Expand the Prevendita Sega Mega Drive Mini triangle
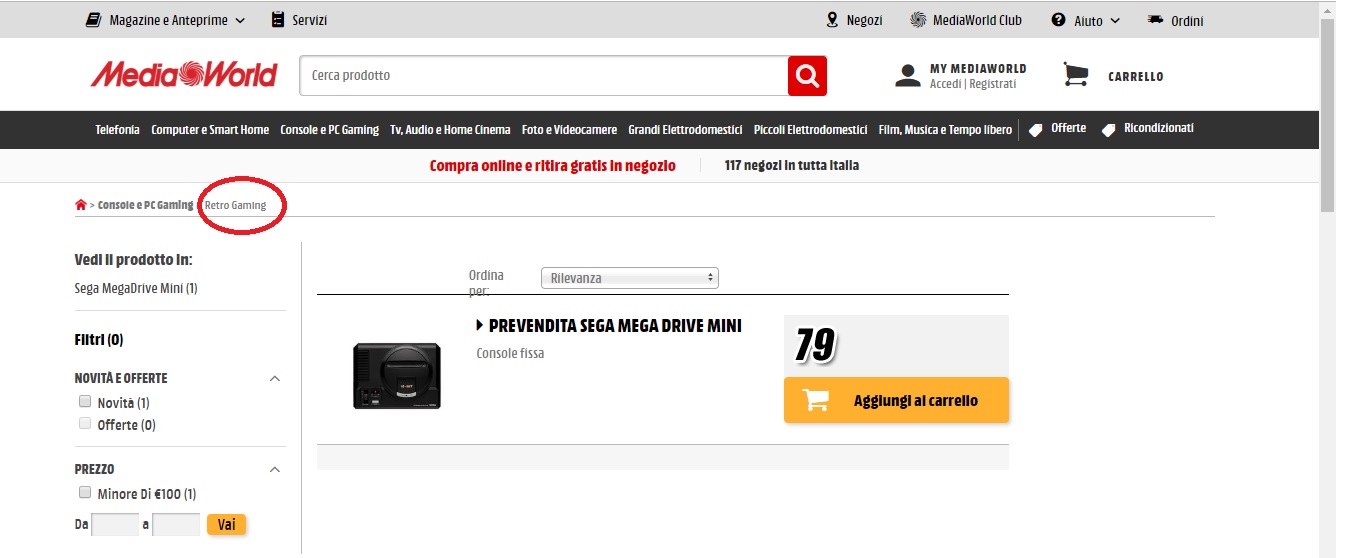Image resolution: width=1368 pixels, height=558 pixels. (x=480, y=326)
